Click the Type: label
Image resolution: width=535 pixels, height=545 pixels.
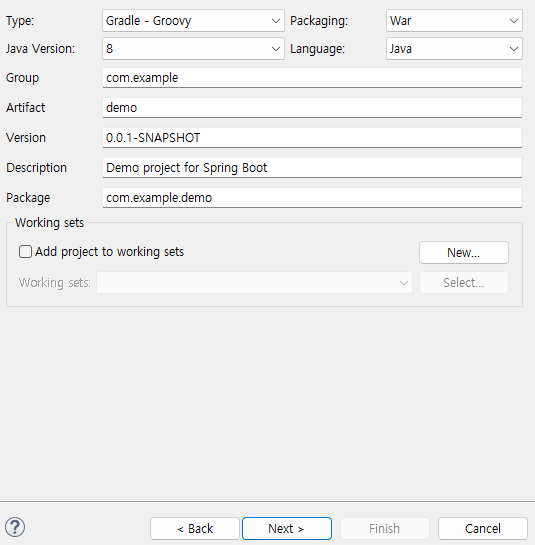click(20, 21)
